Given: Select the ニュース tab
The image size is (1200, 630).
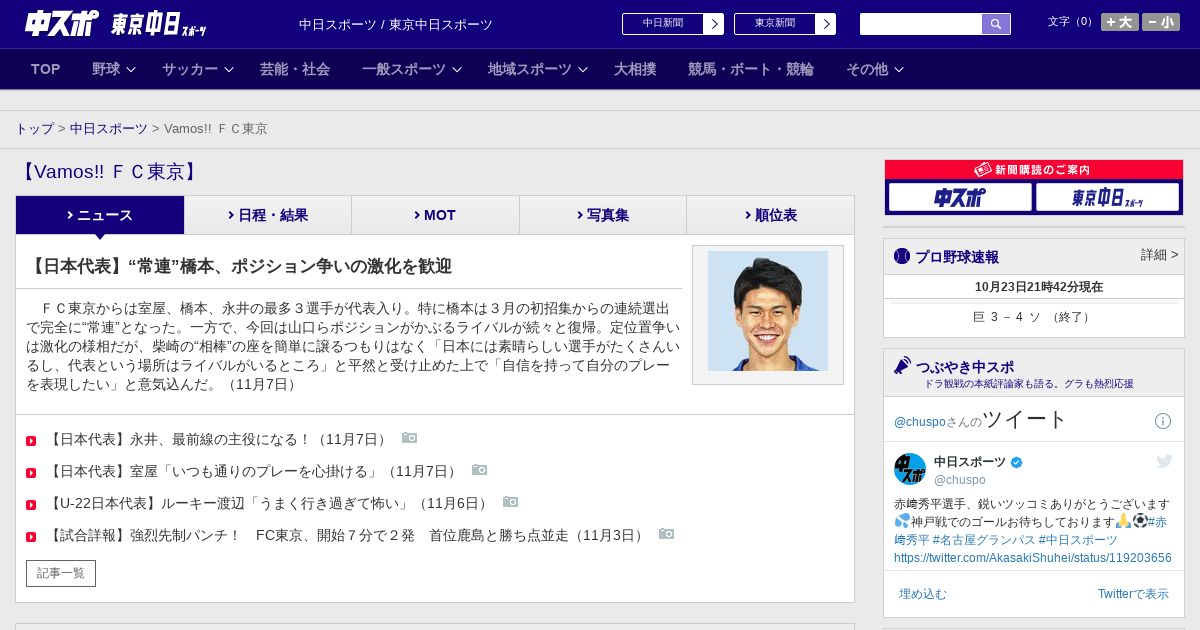Looking at the screenshot, I should point(100,215).
